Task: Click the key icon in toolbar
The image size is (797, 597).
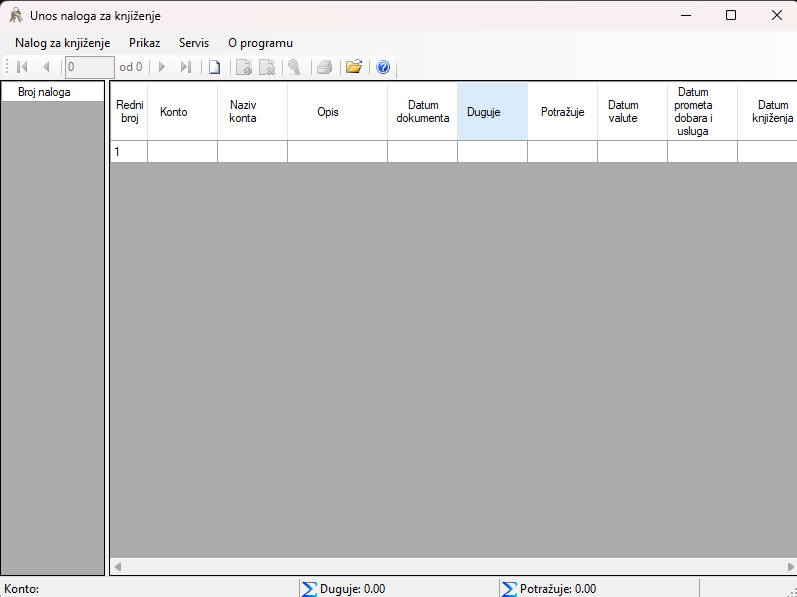Action: pos(295,67)
